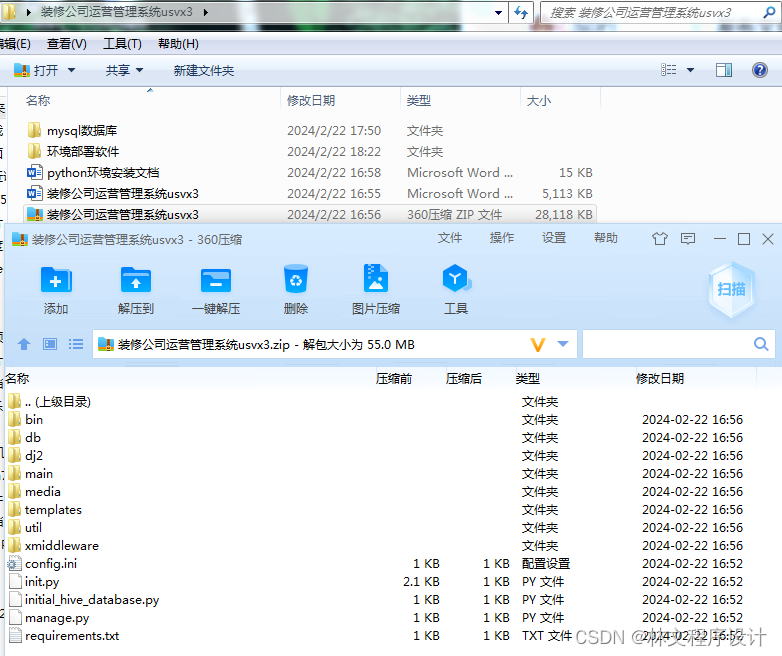Screen dimensions: 782x656
Task: Click the 一键解压 one-click extract icon
Action: tap(216, 280)
